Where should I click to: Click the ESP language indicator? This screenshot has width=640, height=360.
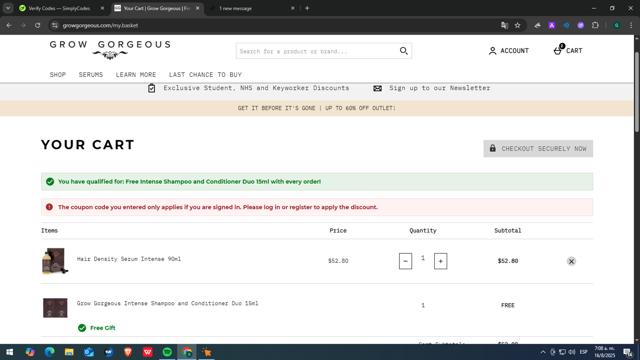[x=584, y=352]
